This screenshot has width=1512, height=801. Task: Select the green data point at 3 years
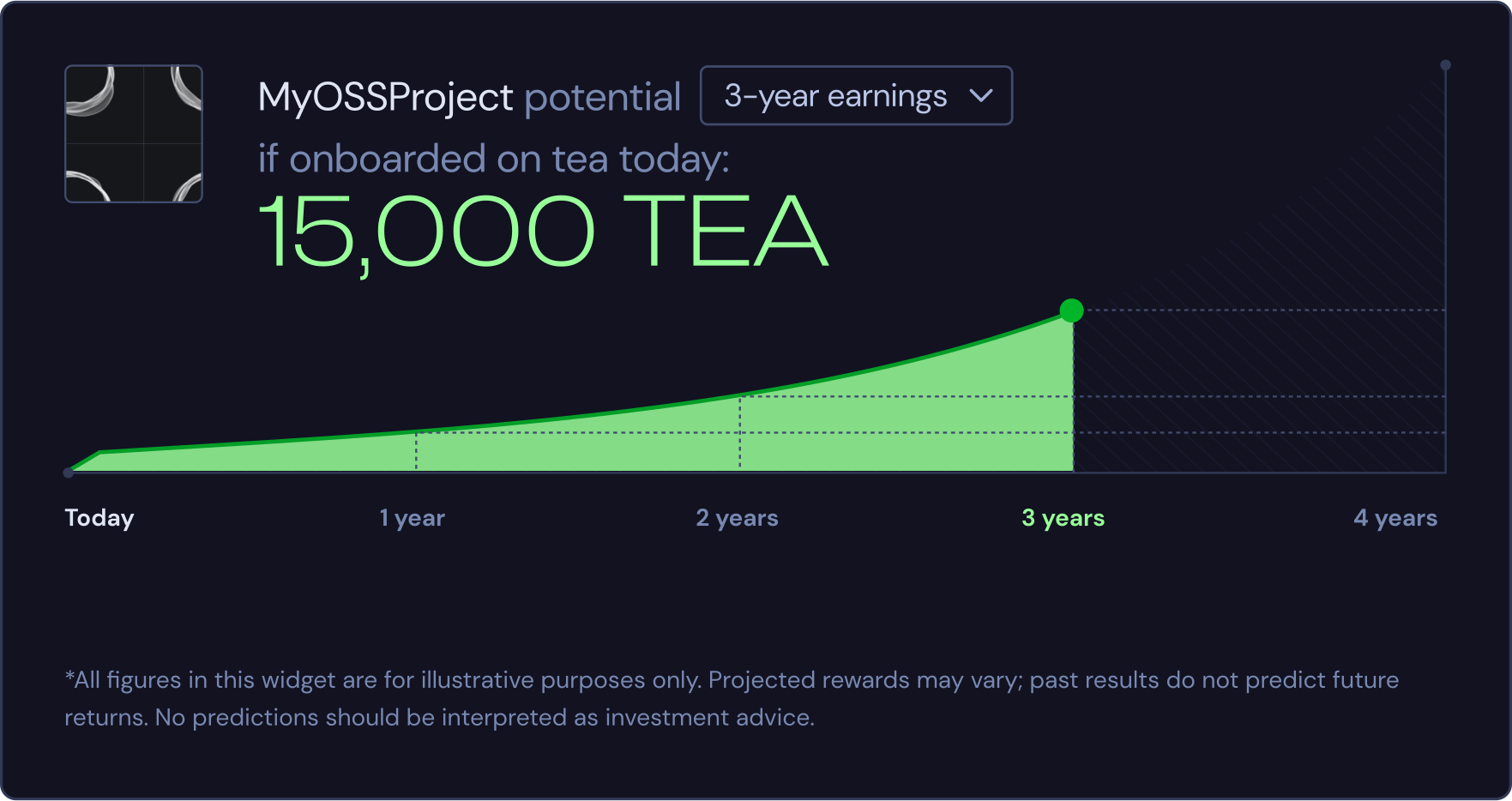click(1071, 310)
